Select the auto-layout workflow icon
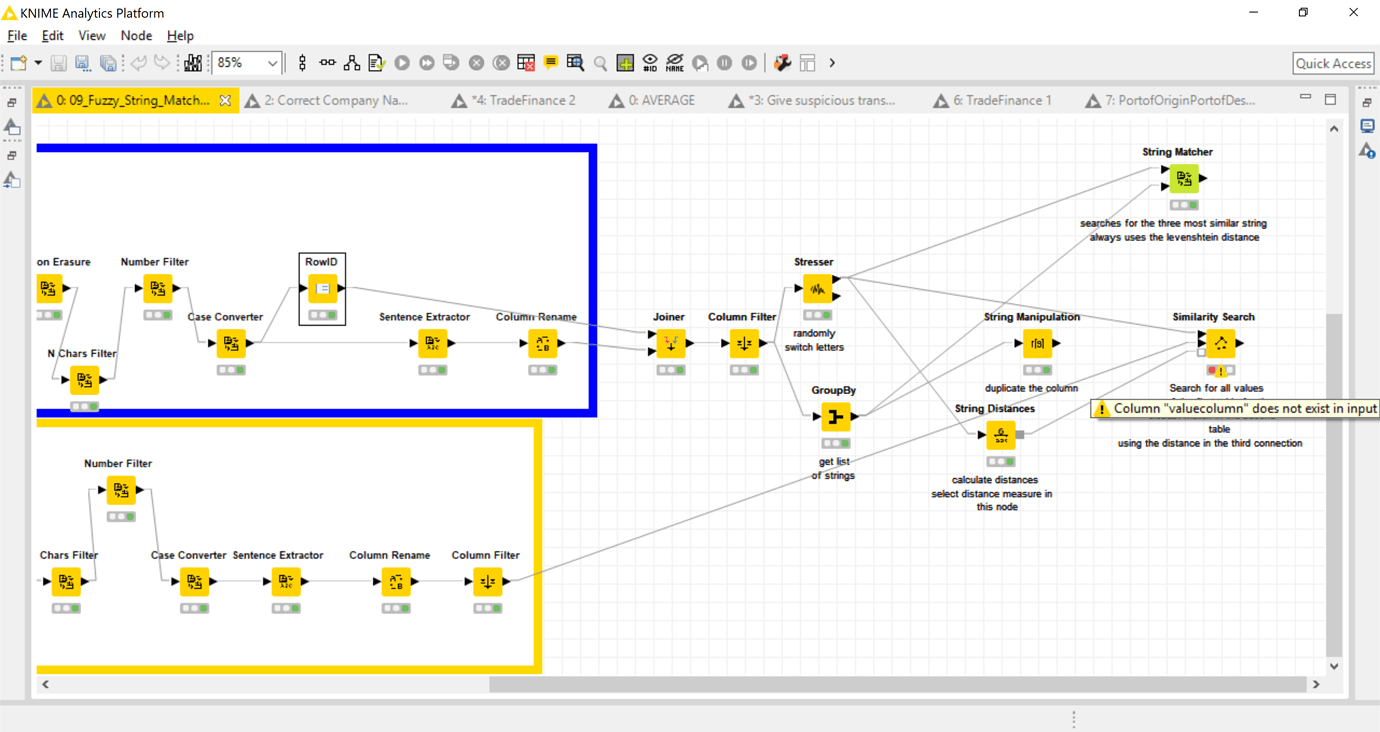Screen dimensions: 1380x732 tap(352, 62)
